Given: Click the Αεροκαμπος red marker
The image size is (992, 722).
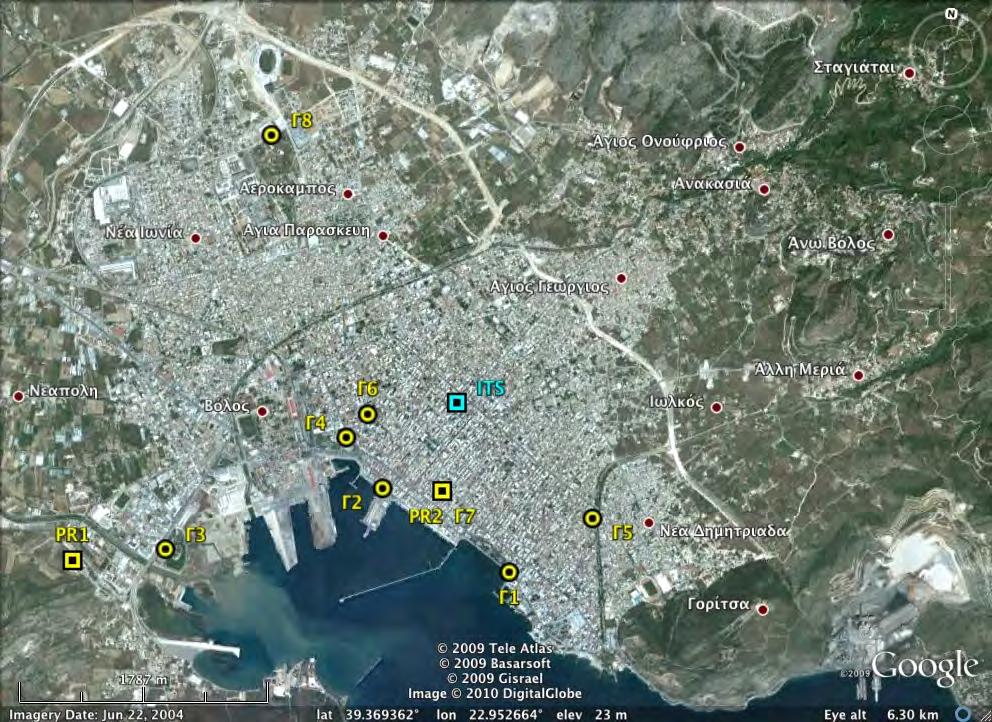Looking at the screenshot, I should [347, 194].
